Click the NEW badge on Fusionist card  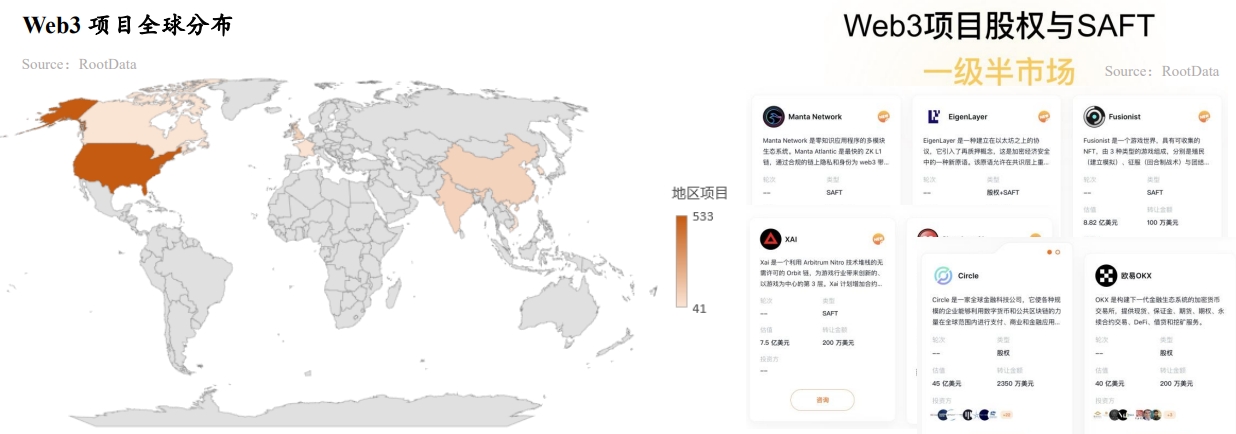pyautogui.click(x=1204, y=117)
